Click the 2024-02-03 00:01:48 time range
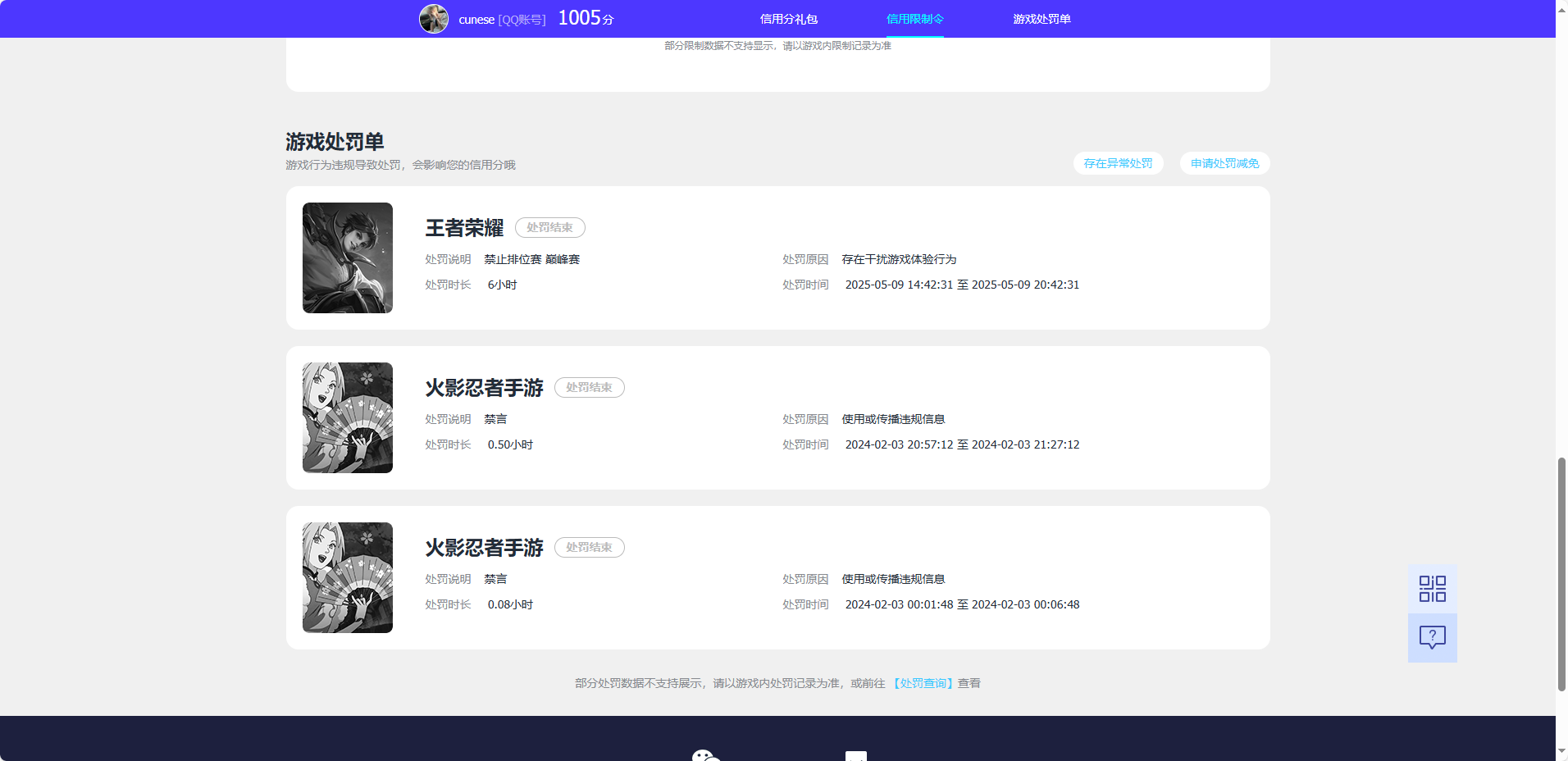This screenshot has width=1568, height=761. 962,604
